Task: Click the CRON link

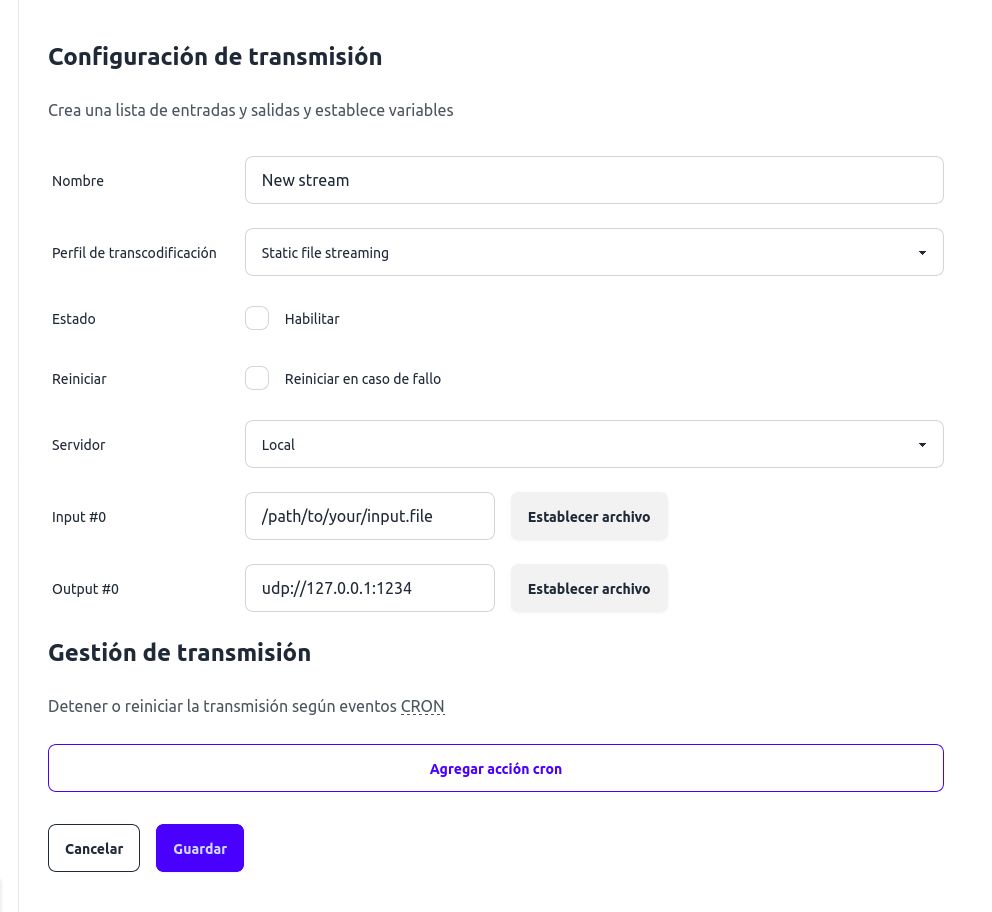Action: [422, 706]
